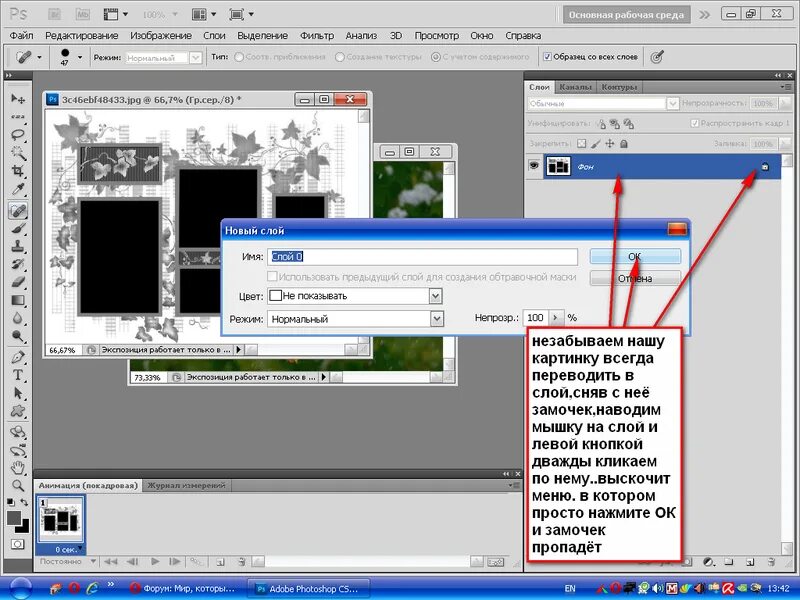This screenshot has width=800, height=600.
Task: Select the Gradient tool
Action: [18, 300]
